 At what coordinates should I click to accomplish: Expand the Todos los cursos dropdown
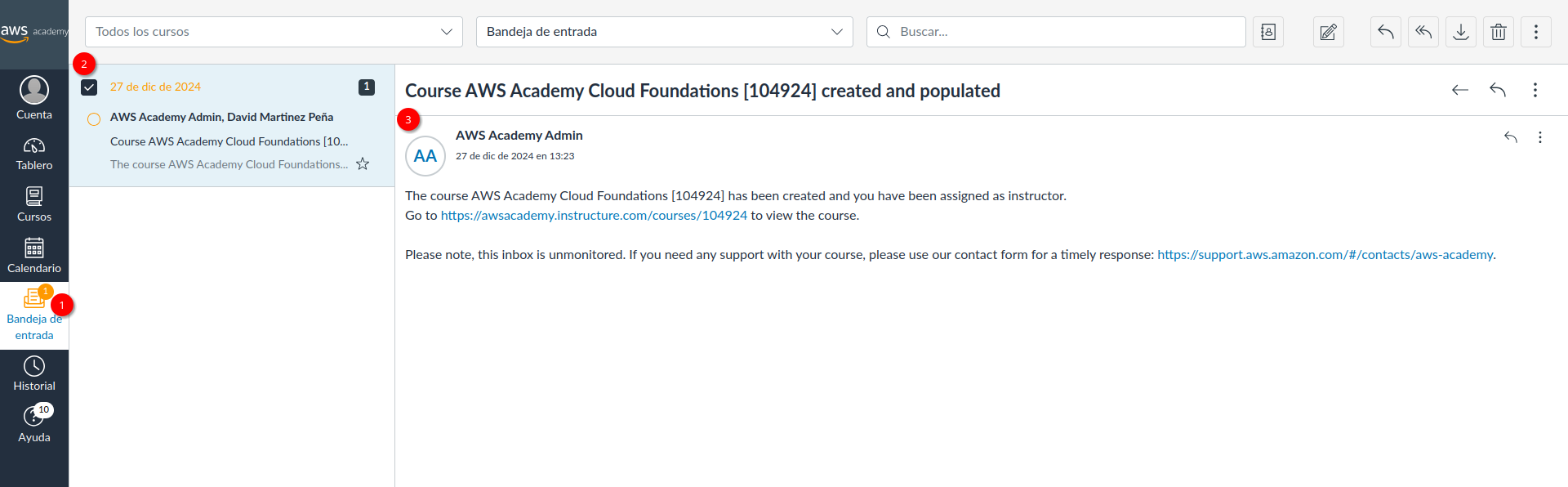[274, 32]
